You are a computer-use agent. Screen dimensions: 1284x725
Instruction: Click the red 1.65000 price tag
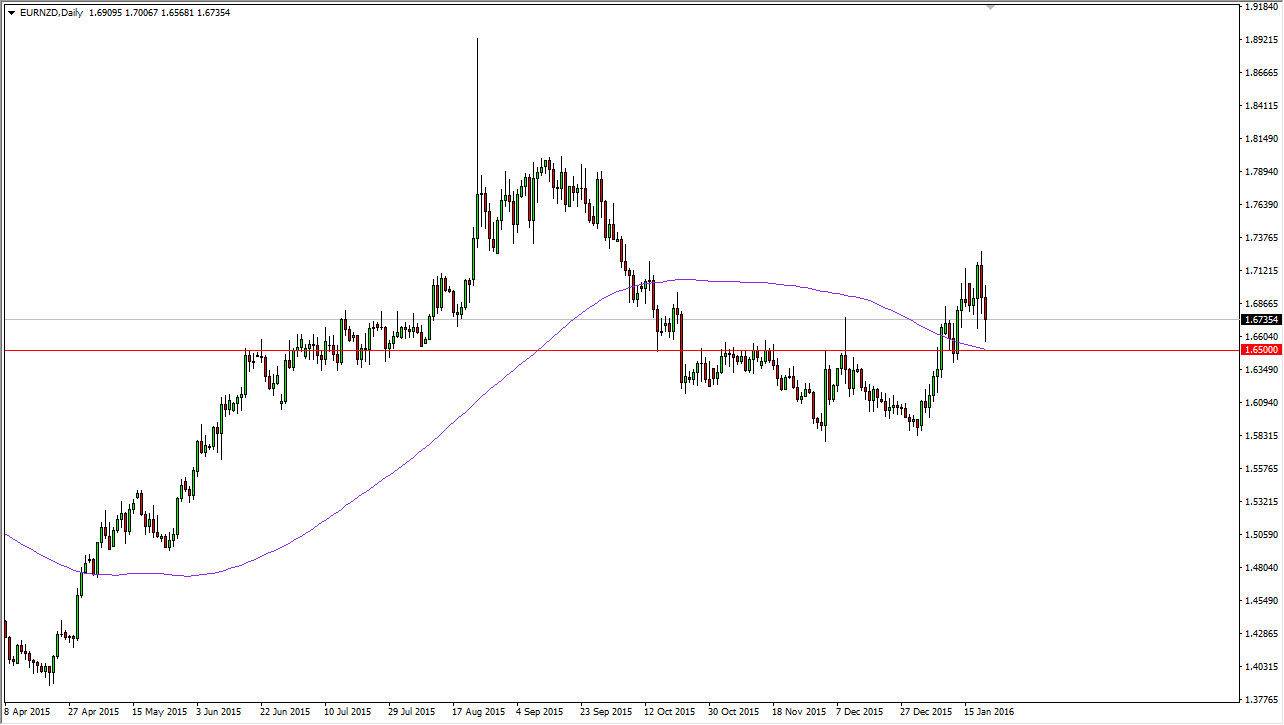(1263, 350)
